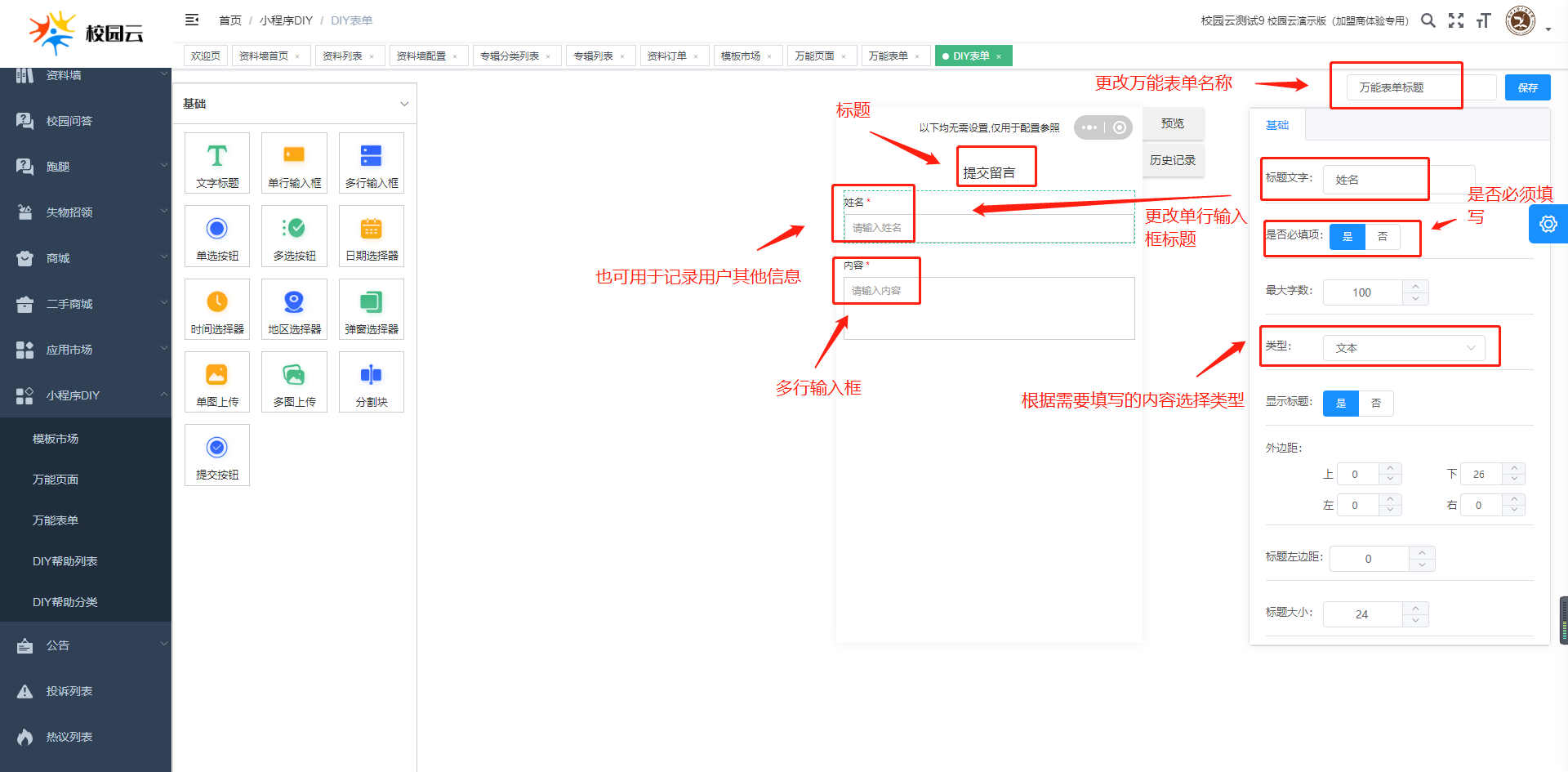Image resolution: width=1568 pixels, height=772 pixels.
Task: Click the 万能表单标题 name input field
Action: point(1422,87)
